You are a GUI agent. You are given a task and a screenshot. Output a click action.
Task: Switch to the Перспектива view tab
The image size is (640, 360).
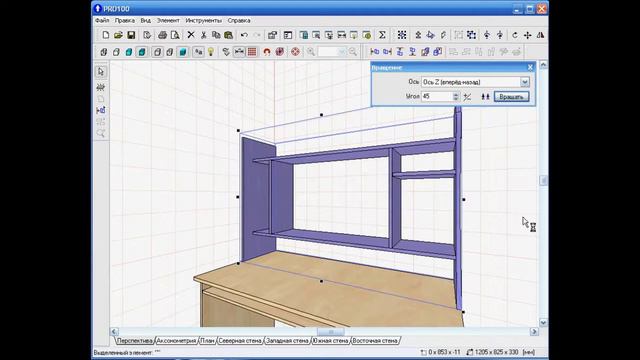point(134,340)
